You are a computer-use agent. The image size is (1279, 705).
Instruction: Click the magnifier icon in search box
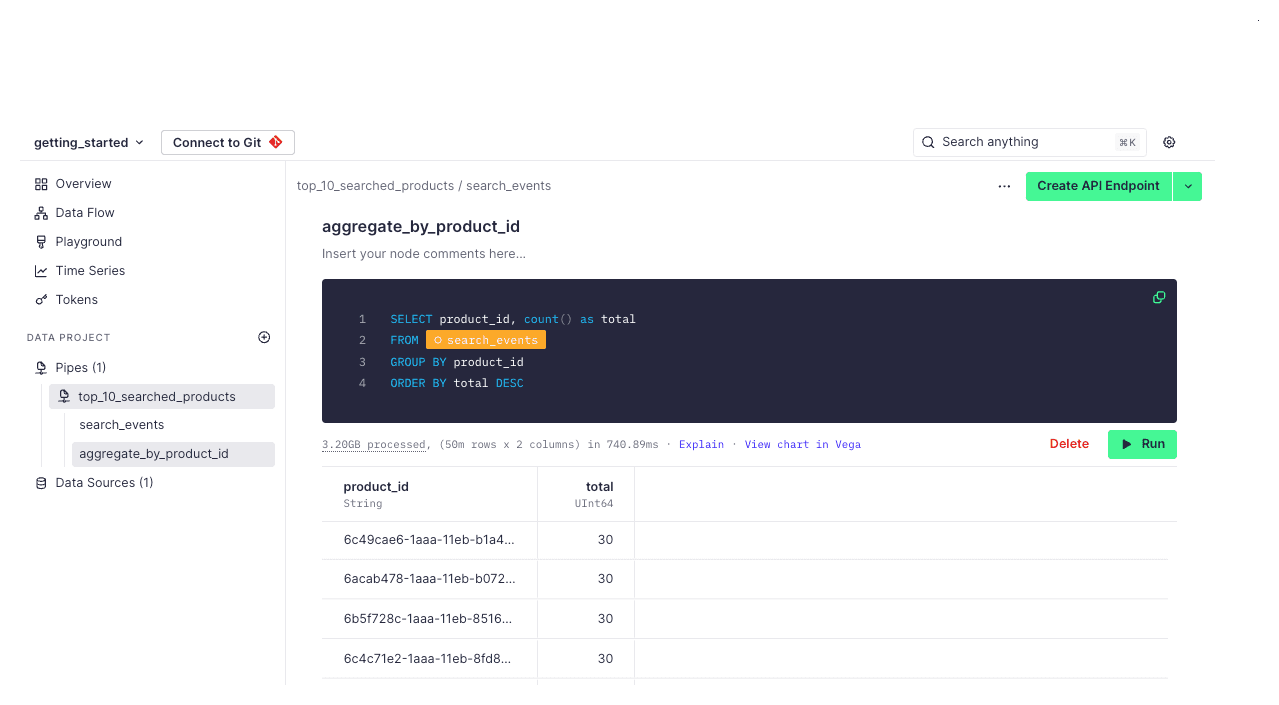tap(928, 142)
